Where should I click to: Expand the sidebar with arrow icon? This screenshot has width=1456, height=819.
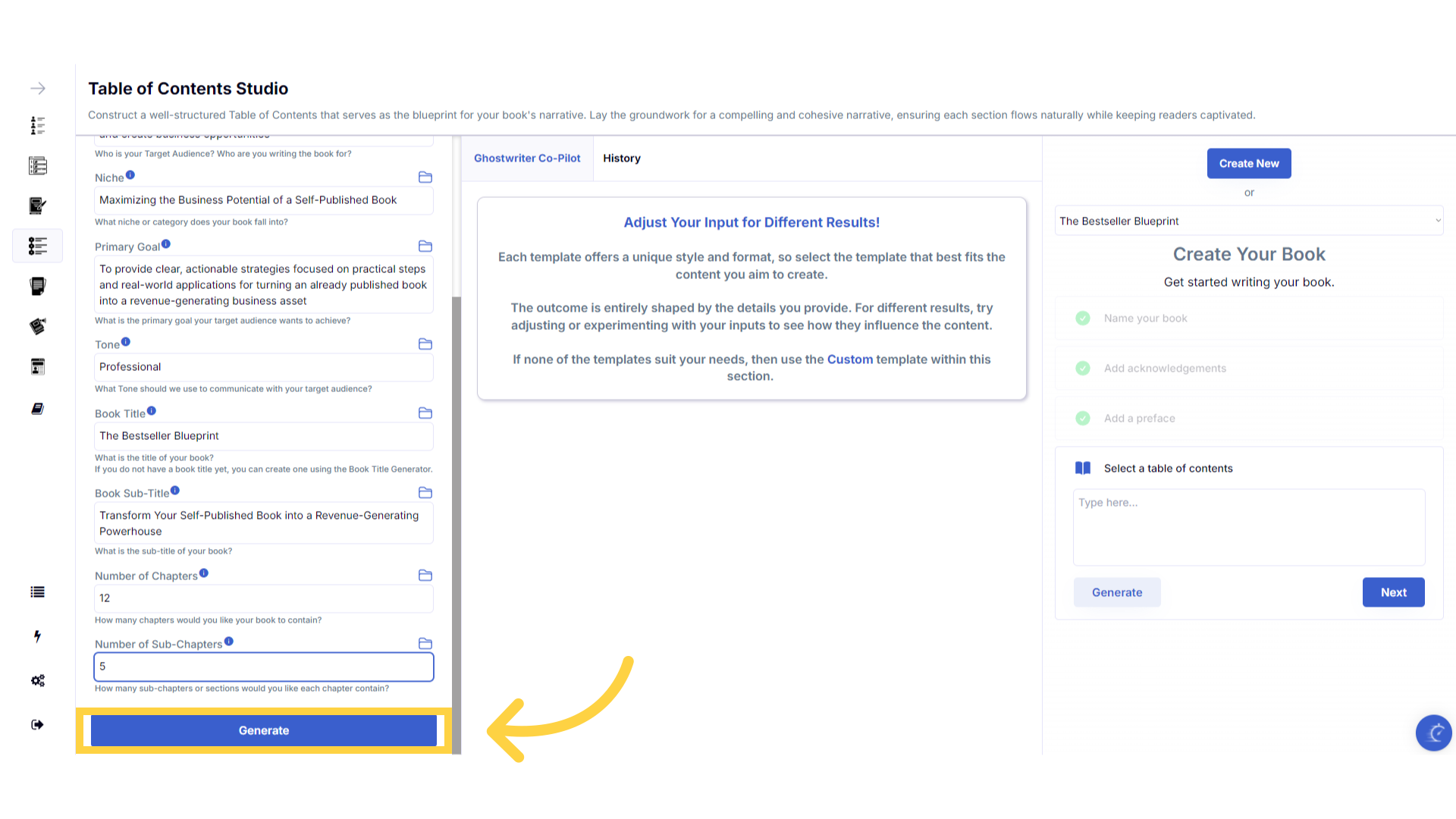(38, 89)
